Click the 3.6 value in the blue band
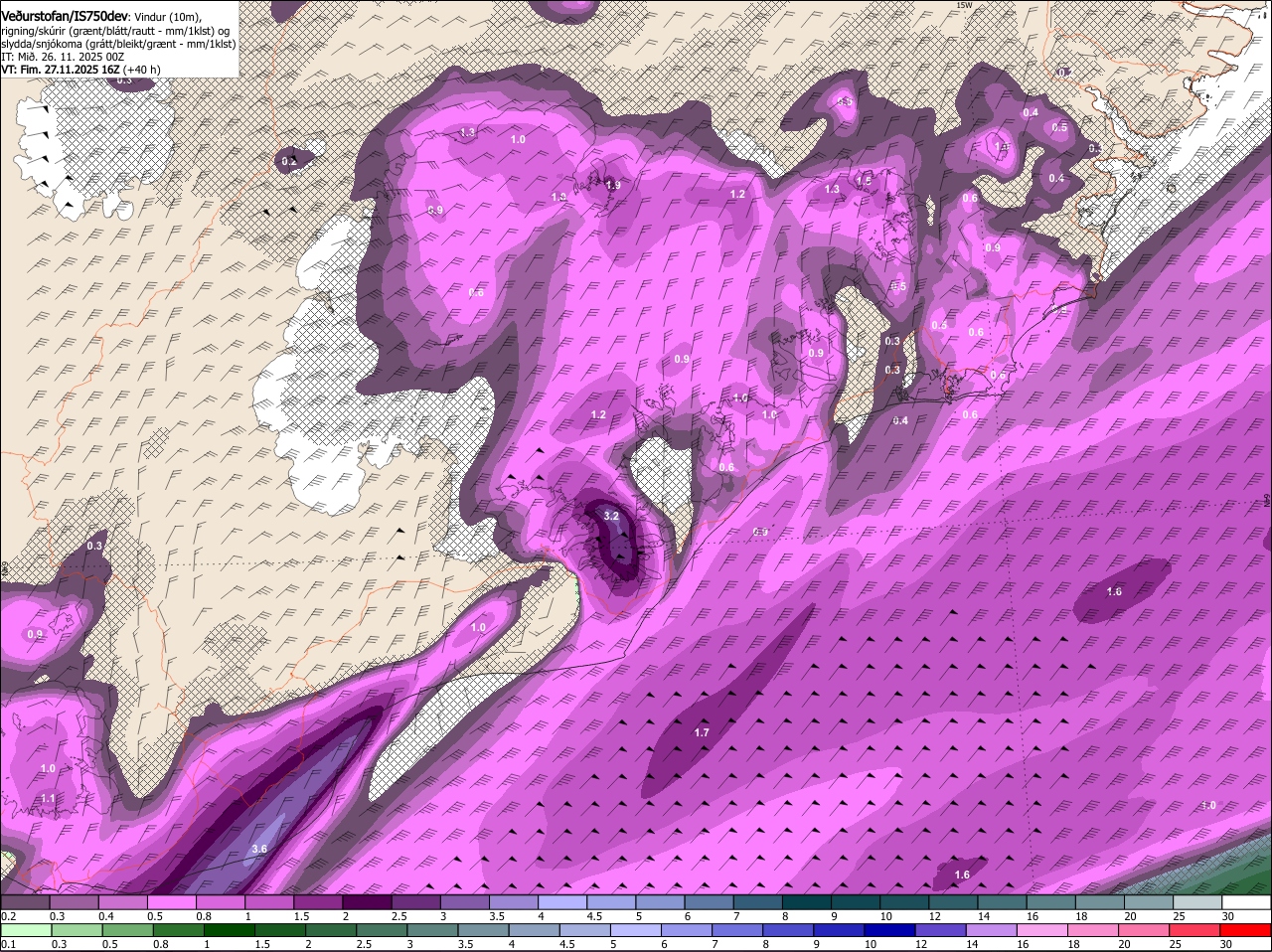1272x952 pixels. pyautogui.click(x=259, y=849)
